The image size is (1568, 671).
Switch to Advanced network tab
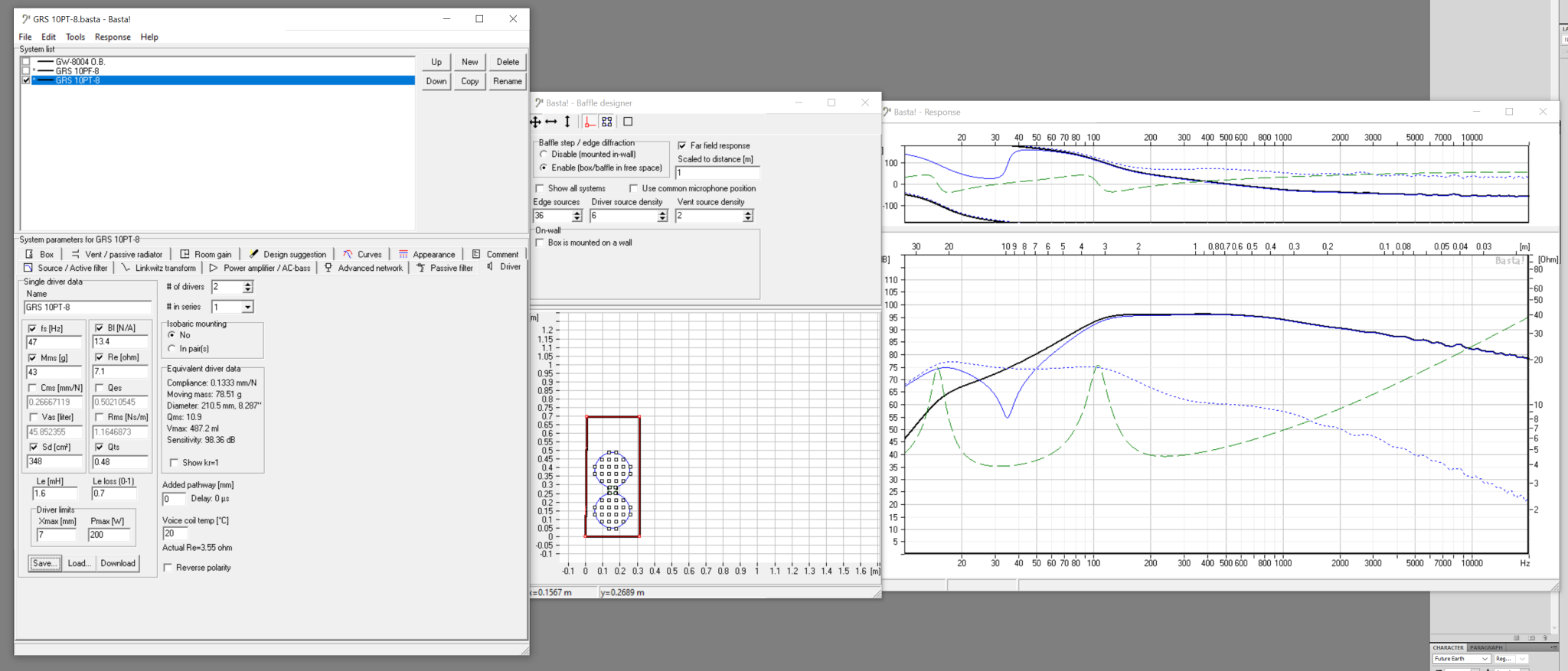pos(364,268)
